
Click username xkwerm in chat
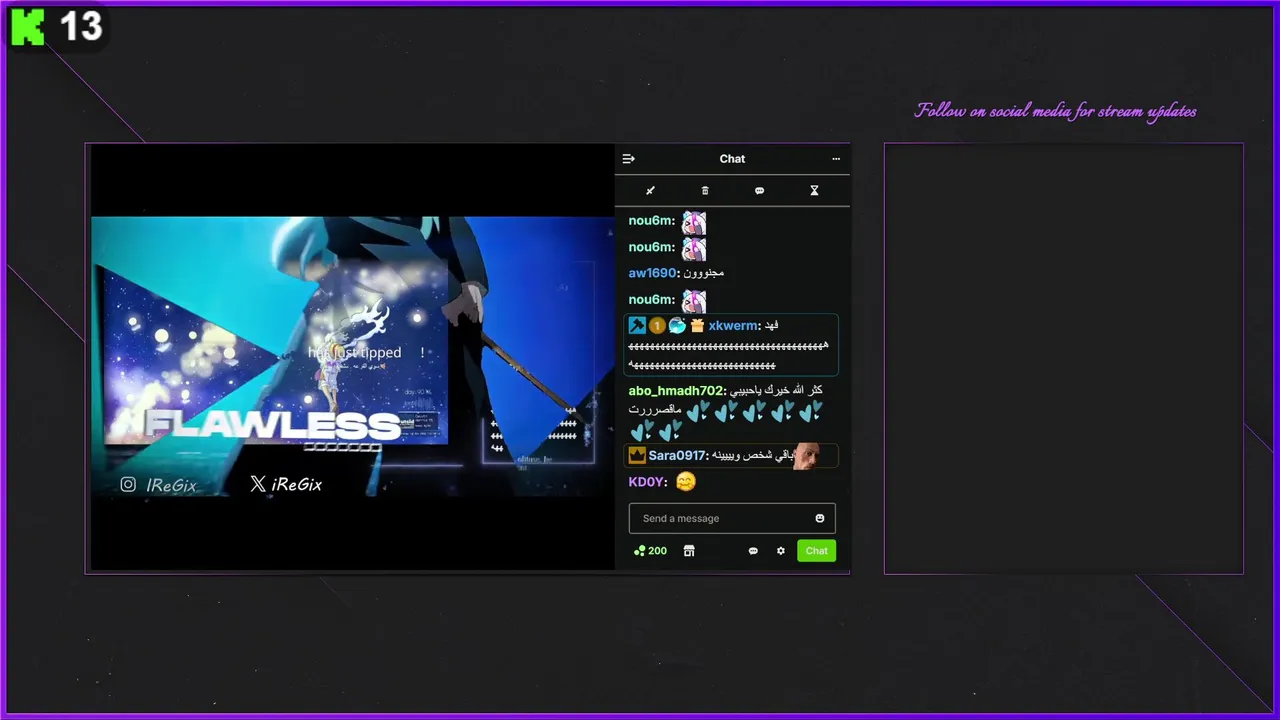click(x=734, y=326)
